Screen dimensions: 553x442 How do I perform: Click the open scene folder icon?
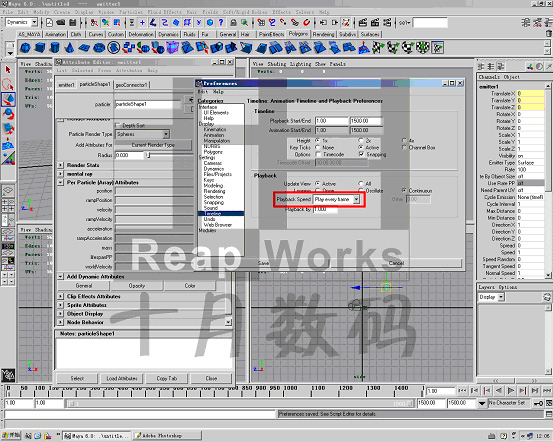[x=61, y=23]
